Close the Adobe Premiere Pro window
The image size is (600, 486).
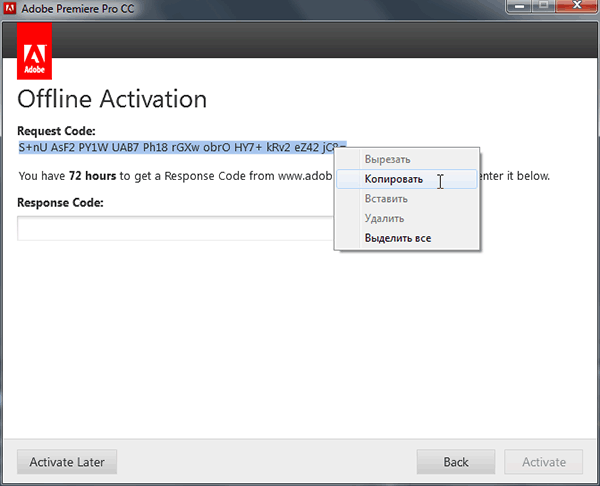[577, 6]
